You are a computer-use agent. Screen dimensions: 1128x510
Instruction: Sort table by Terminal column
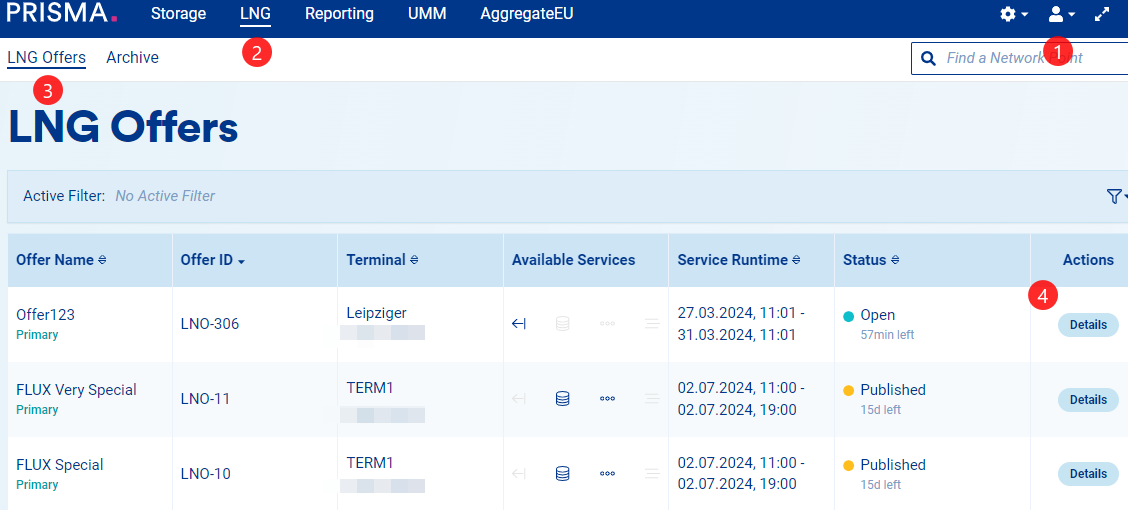[x=382, y=260]
